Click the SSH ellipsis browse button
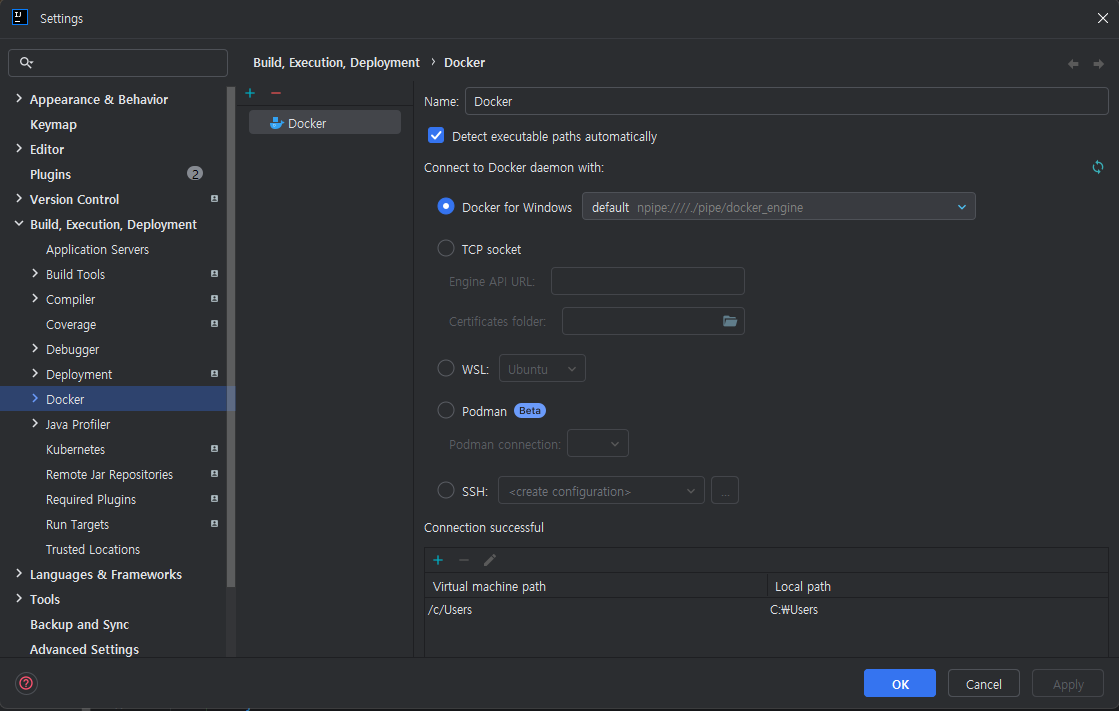Viewport: 1119px width, 711px height. point(724,490)
